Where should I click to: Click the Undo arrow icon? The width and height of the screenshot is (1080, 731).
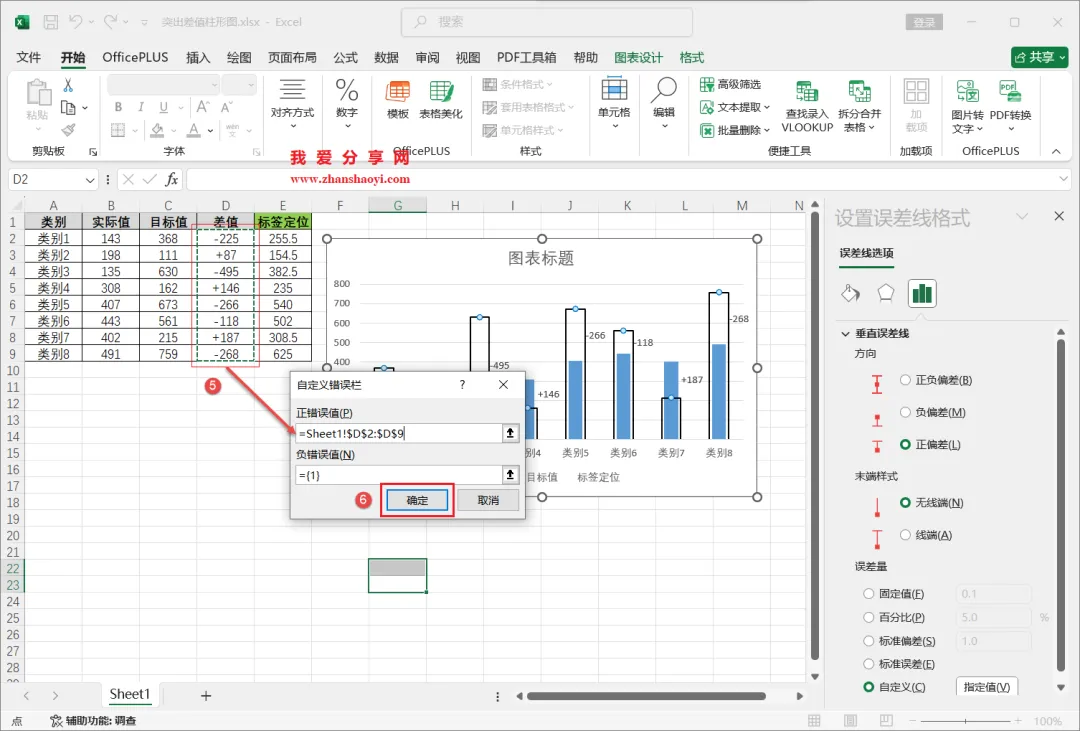(75, 22)
